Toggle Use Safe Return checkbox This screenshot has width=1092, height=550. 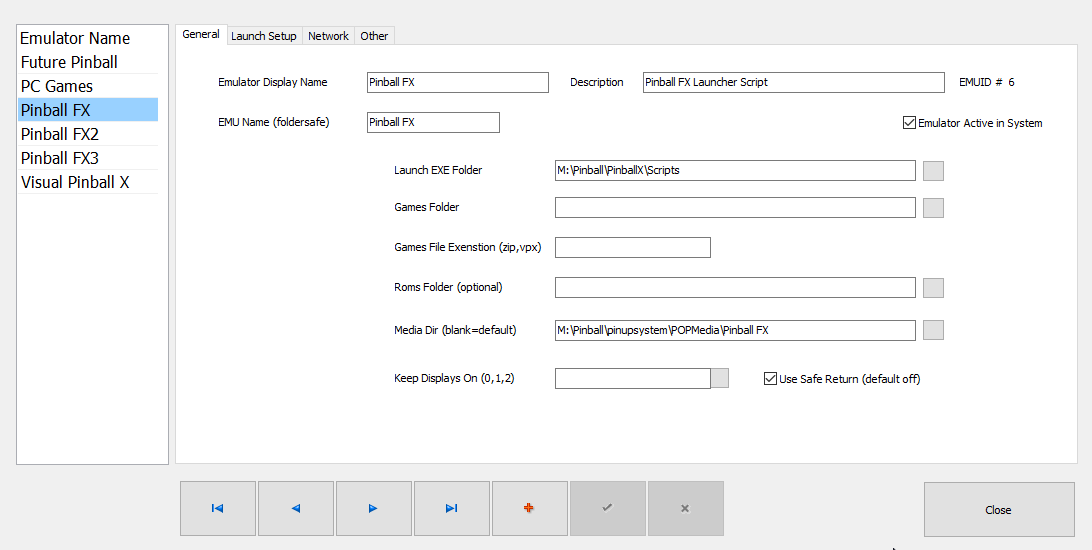click(x=770, y=379)
